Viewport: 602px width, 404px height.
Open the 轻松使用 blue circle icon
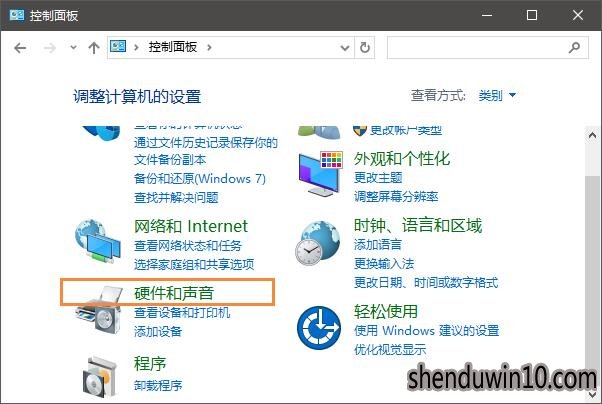319,328
